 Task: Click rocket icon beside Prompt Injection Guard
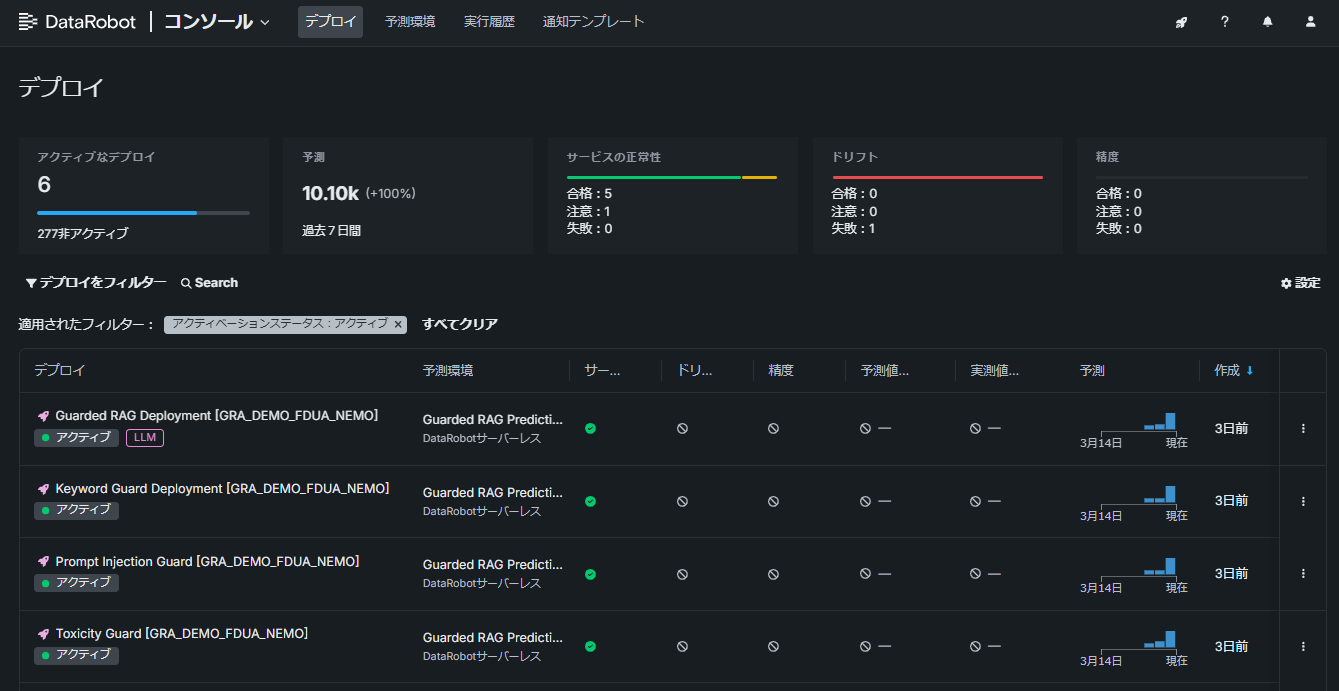click(43, 562)
